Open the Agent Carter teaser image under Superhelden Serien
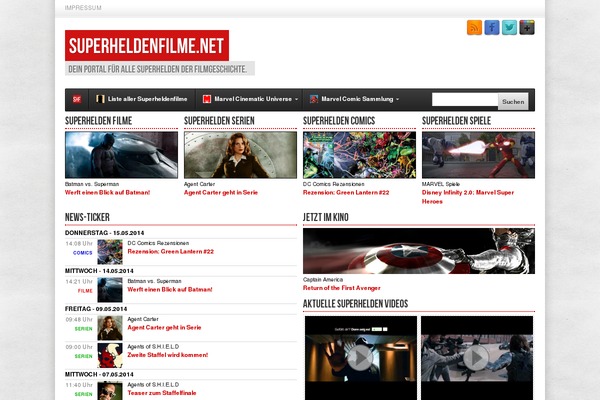 240,155
